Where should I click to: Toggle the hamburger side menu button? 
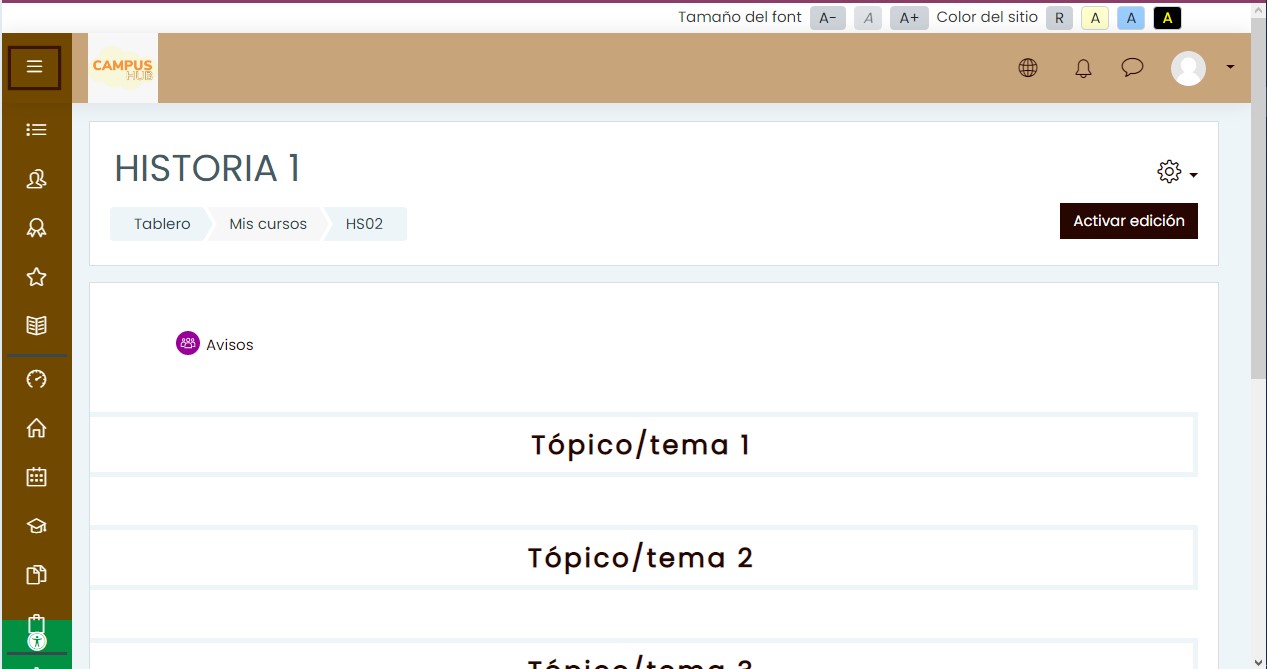tap(35, 68)
